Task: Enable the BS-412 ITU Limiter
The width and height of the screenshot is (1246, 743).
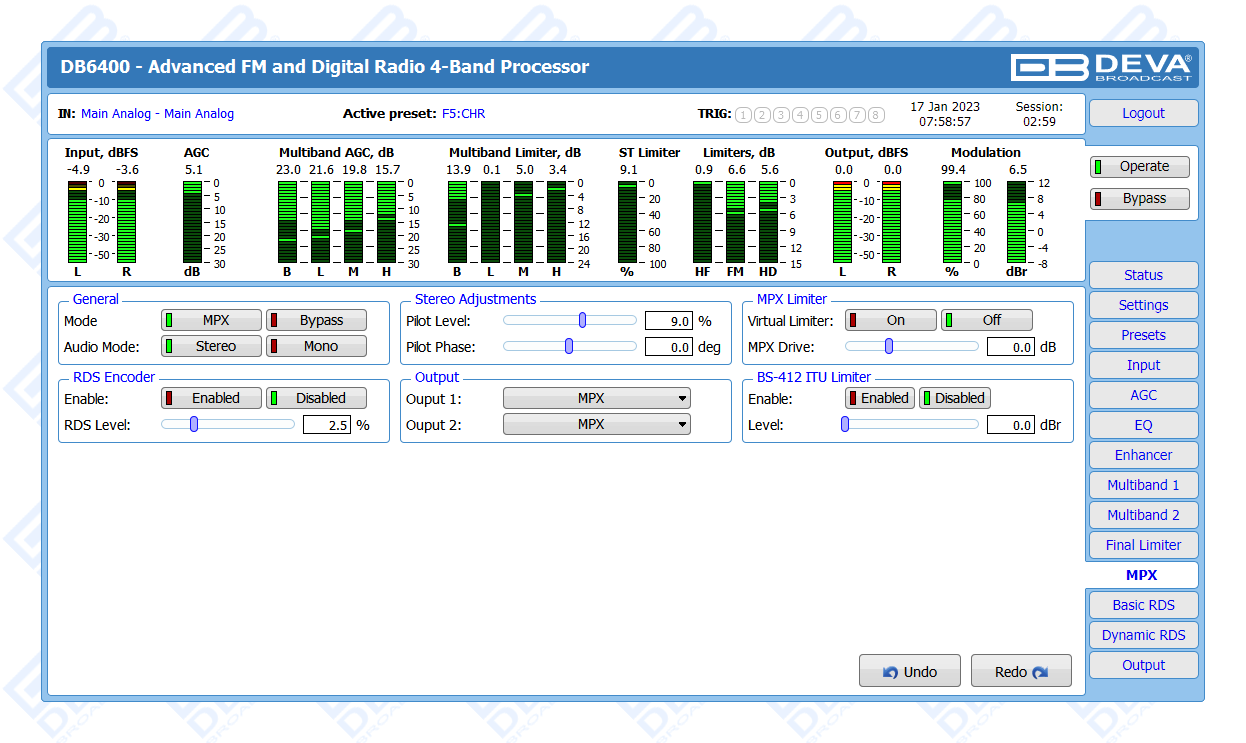Action: [880, 398]
